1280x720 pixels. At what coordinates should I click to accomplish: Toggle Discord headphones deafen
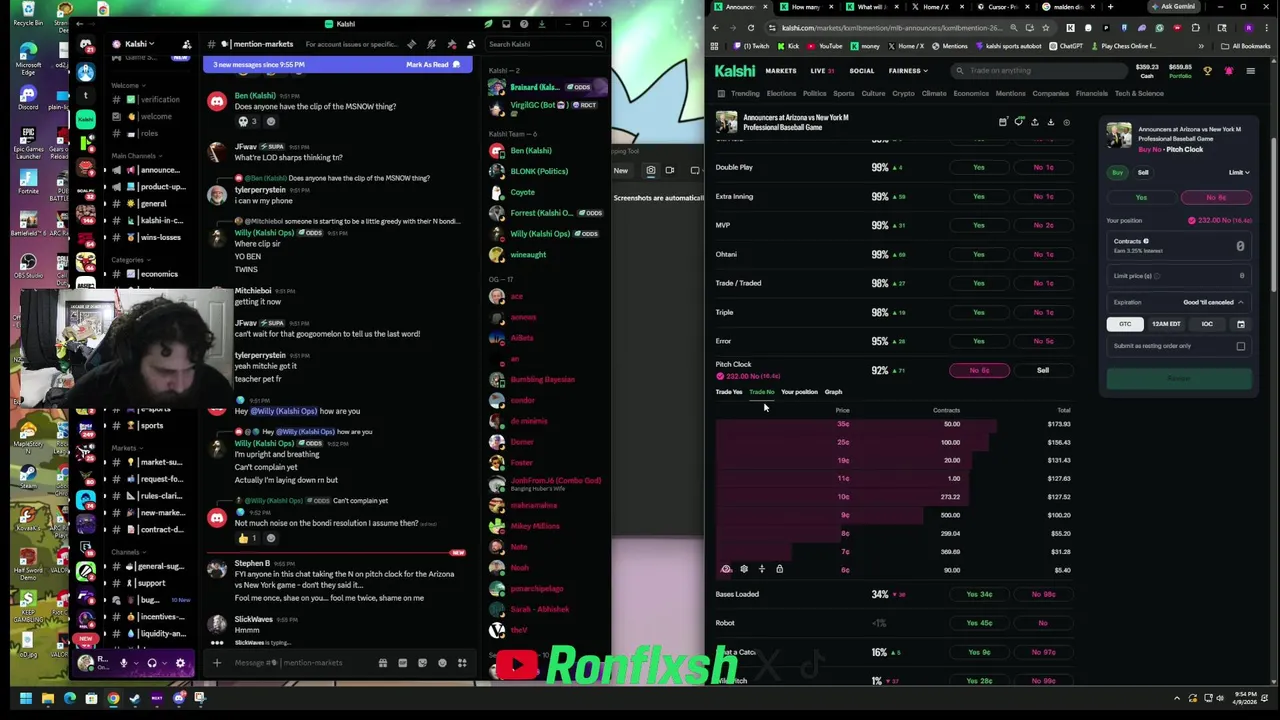152,662
